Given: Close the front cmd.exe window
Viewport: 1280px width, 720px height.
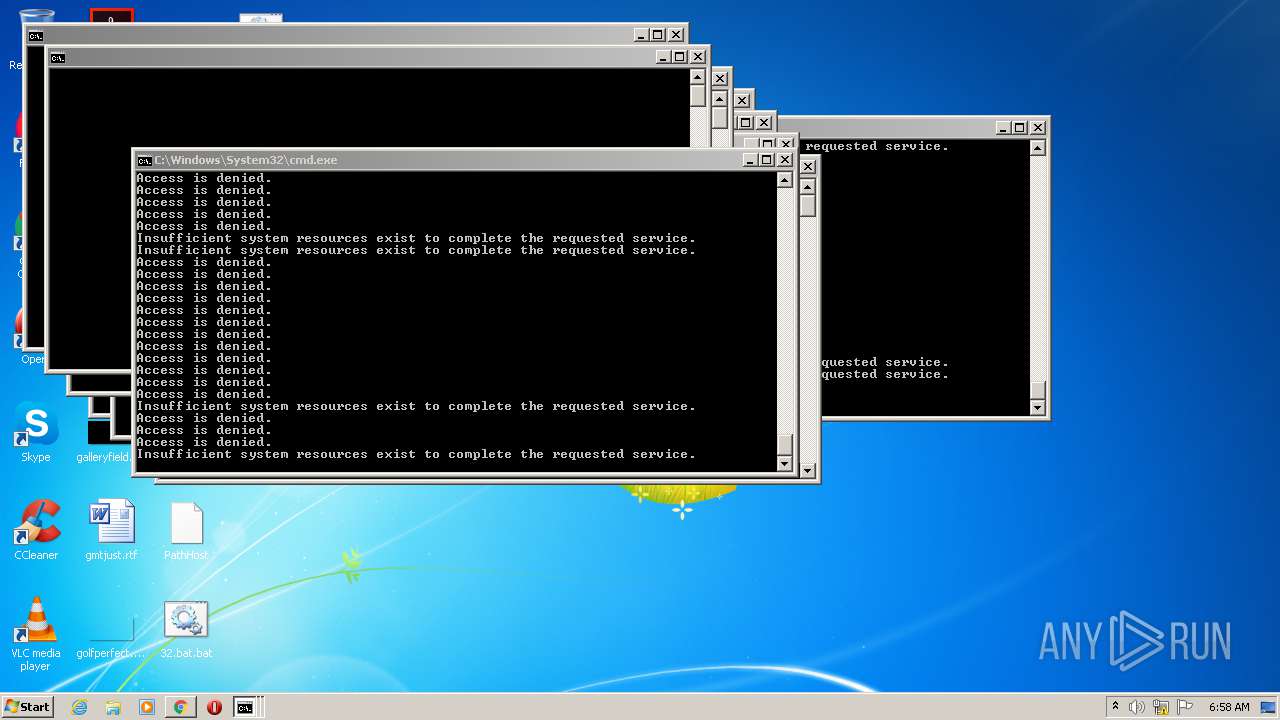Looking at the screenshot, I should click(785, 160).
